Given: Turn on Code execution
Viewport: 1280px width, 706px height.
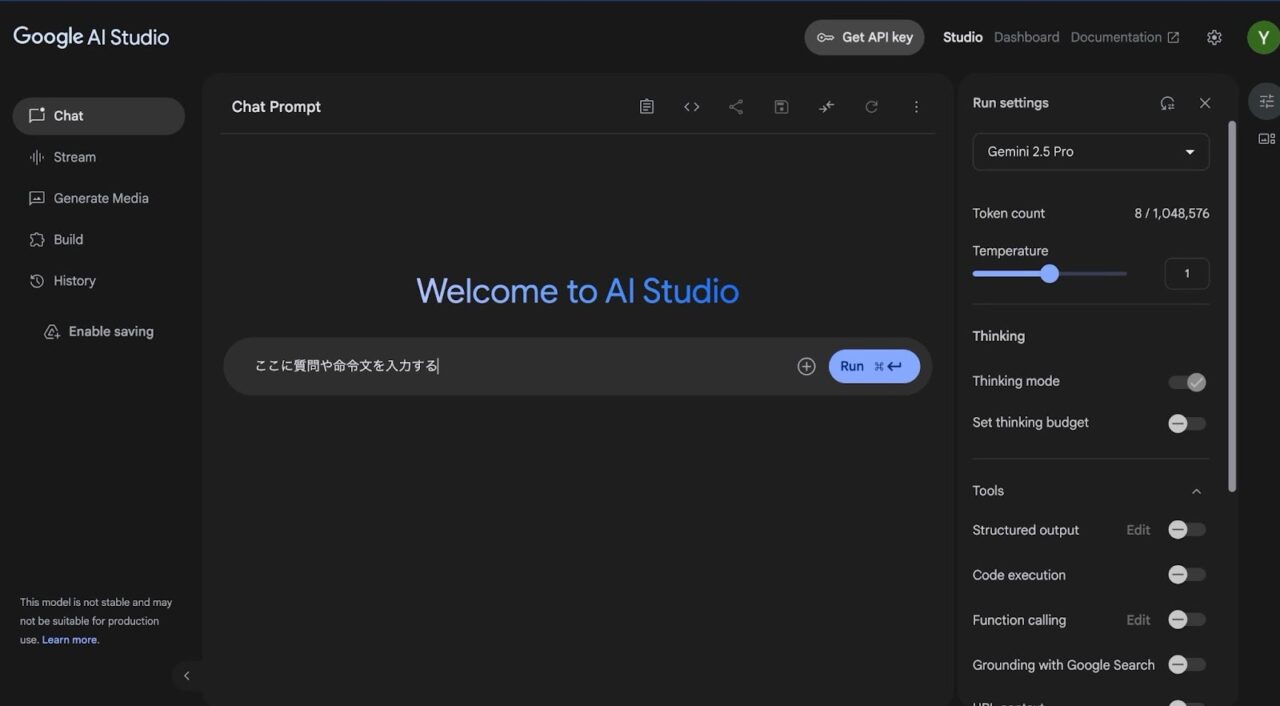Looking at the screenshot, I should pyautogui.click(x=1187, y=575).
